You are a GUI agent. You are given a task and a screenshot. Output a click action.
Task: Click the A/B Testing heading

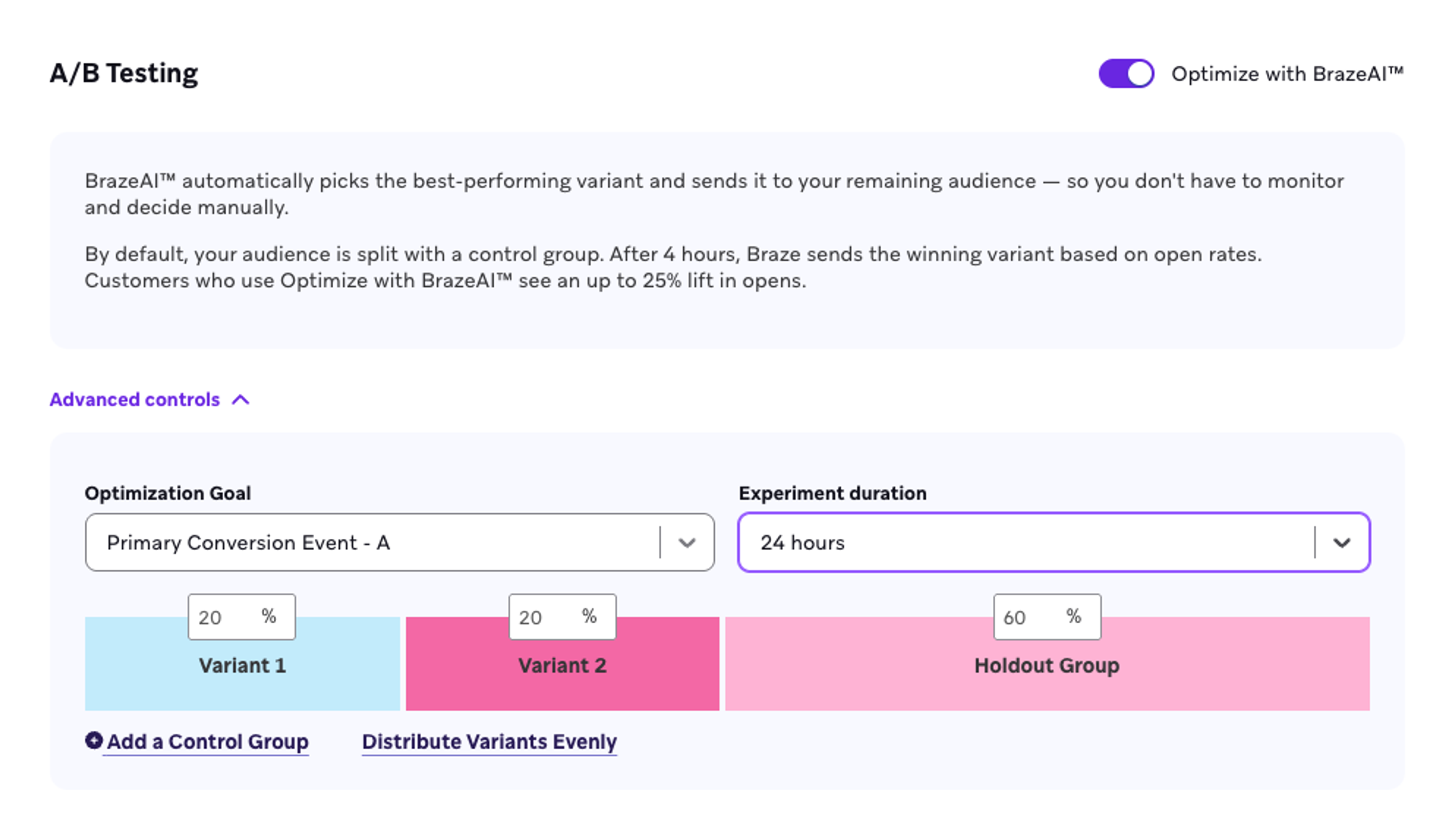(x=124, y=74)
